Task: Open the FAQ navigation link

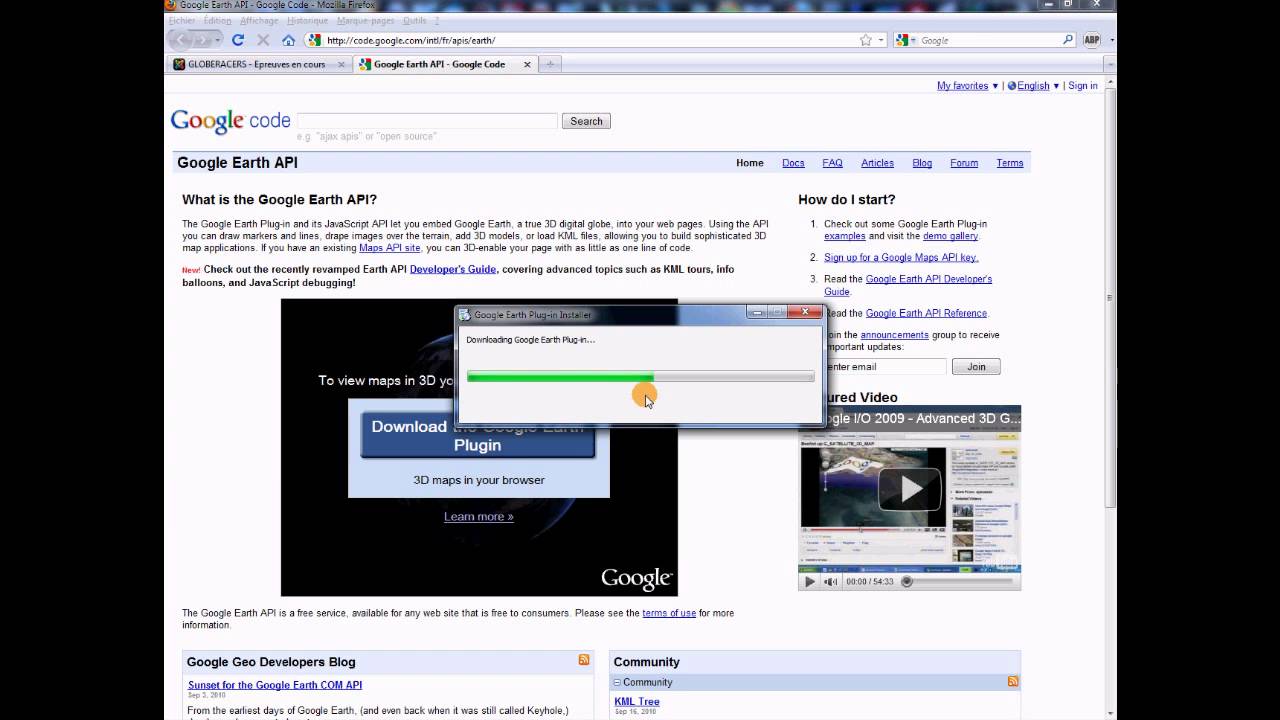Action: [832, 163]
